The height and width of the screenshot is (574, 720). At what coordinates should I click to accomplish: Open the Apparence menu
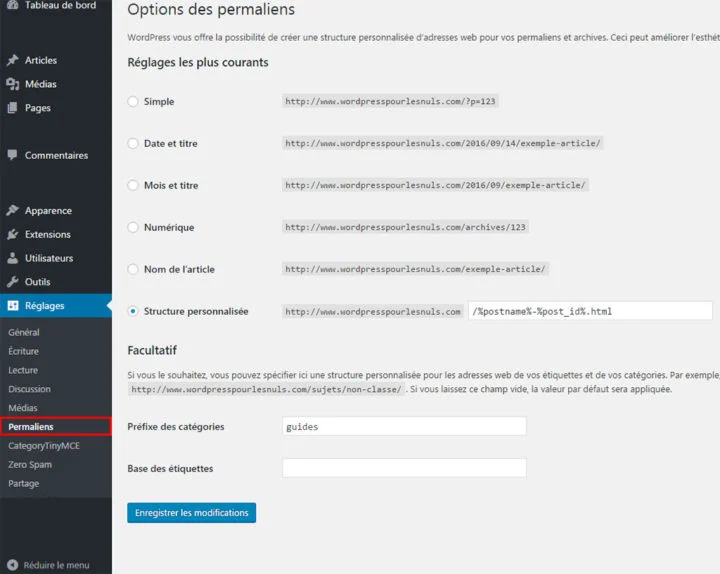[48, 211]
